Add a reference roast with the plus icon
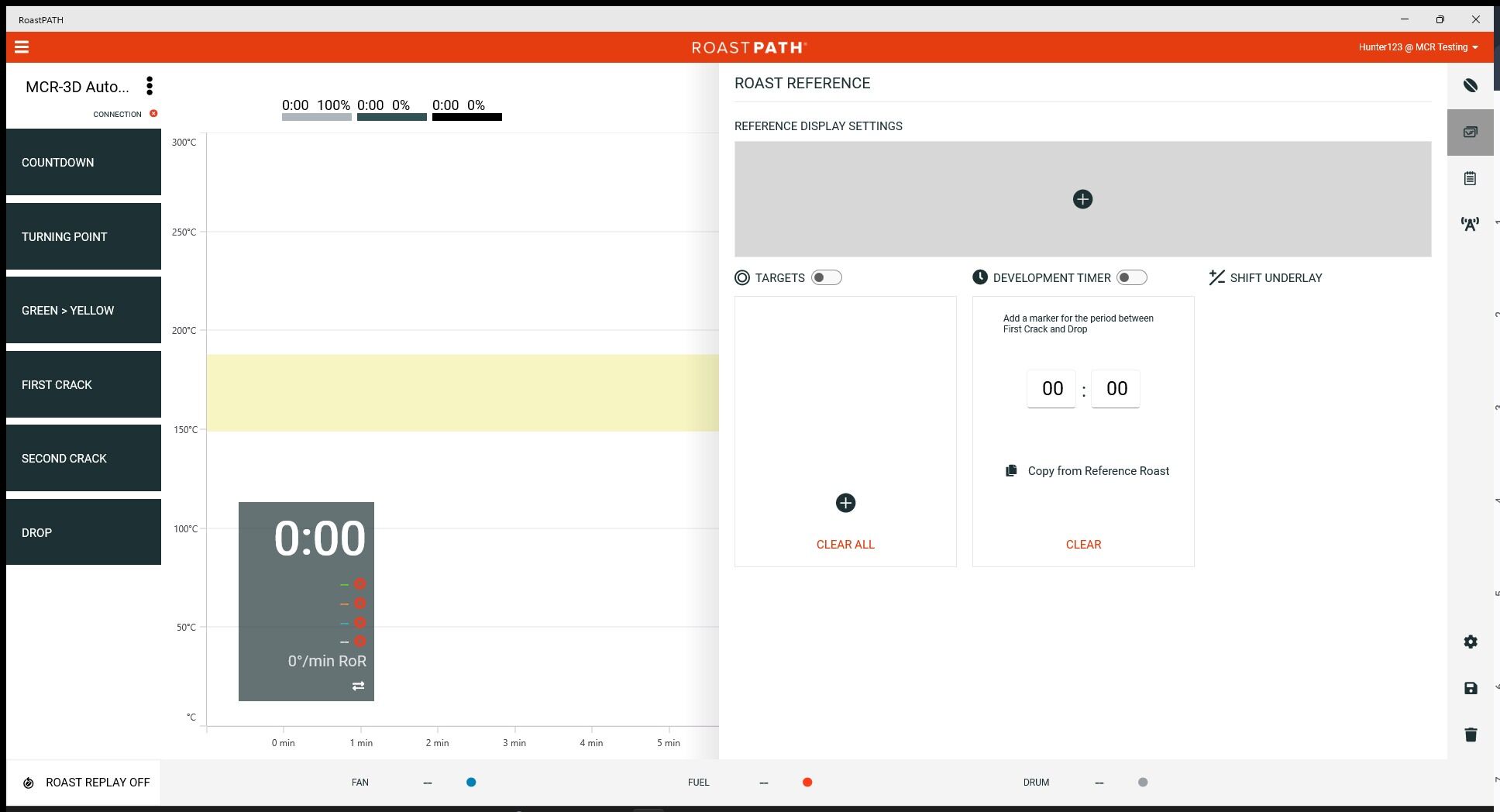 point(1082,199)
